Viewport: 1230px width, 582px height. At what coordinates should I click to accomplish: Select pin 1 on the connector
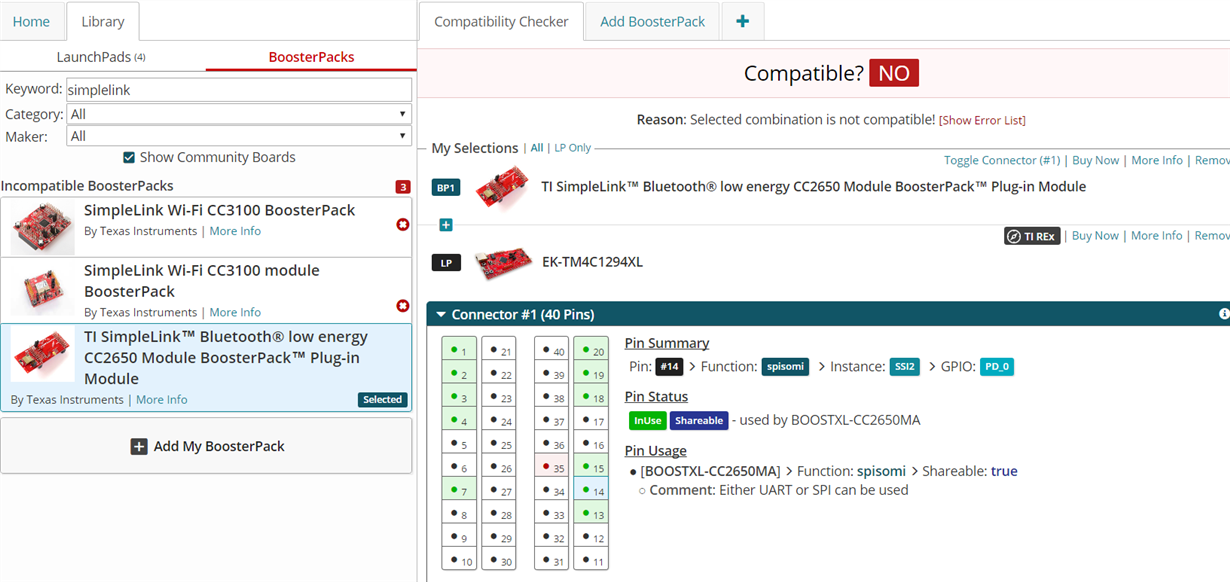(x=459, y=350)
